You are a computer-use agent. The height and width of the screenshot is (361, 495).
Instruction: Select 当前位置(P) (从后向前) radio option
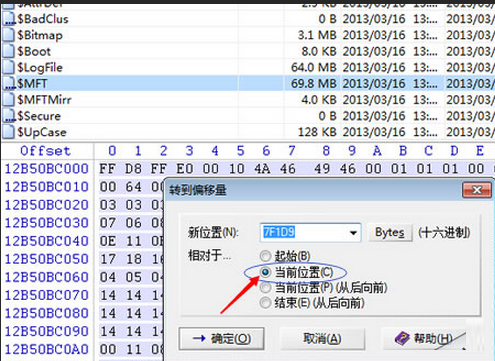265,288
